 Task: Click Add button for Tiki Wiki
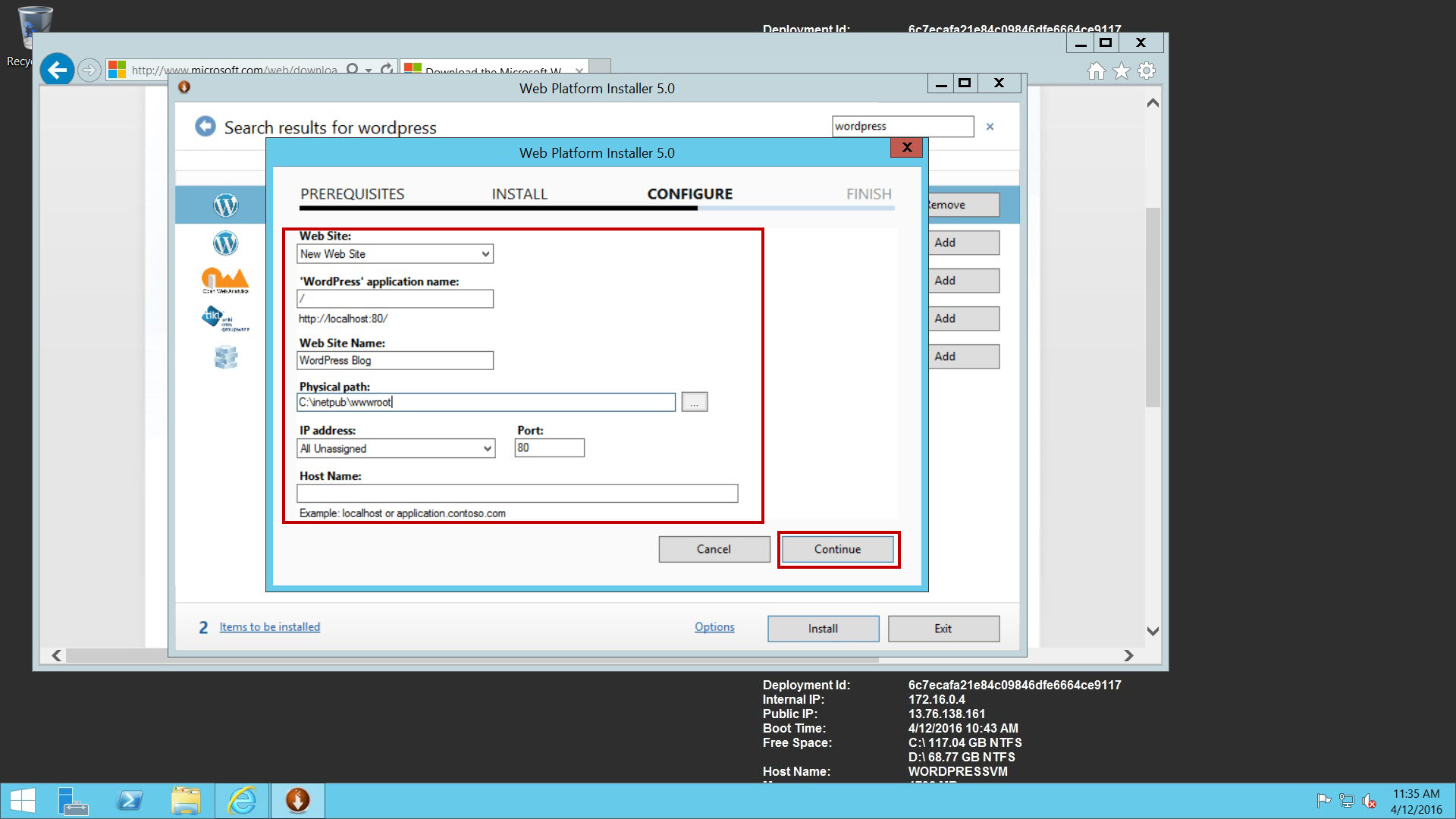point(963,318)
